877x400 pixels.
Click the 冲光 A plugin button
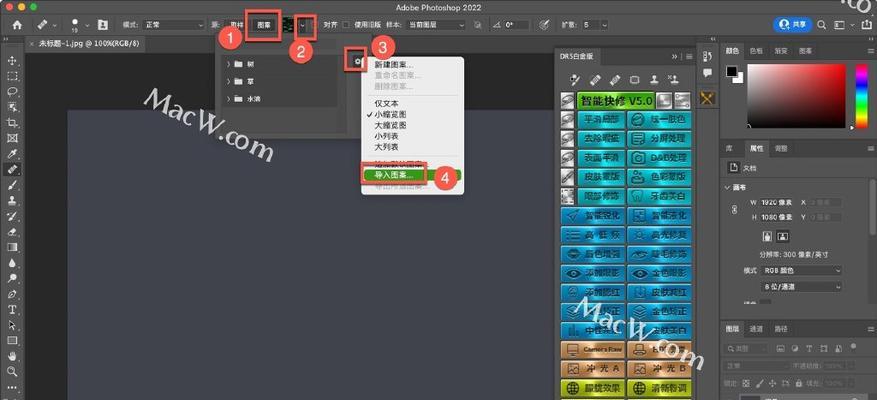pyautogui.click(x=593, y=369)
